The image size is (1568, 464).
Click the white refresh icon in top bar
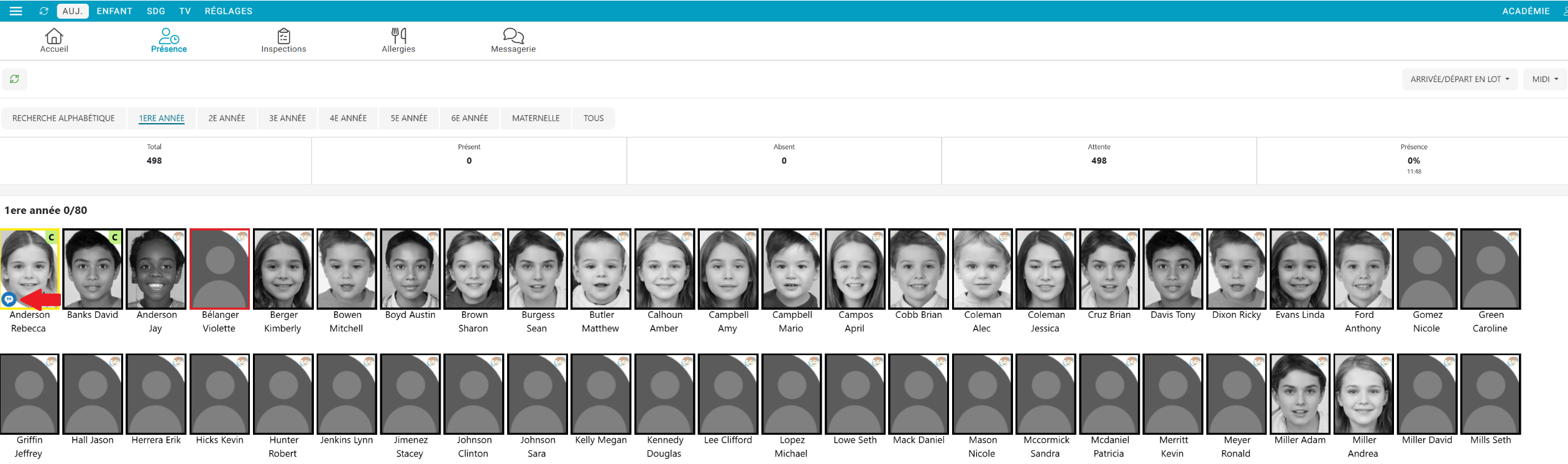[44, 11]
